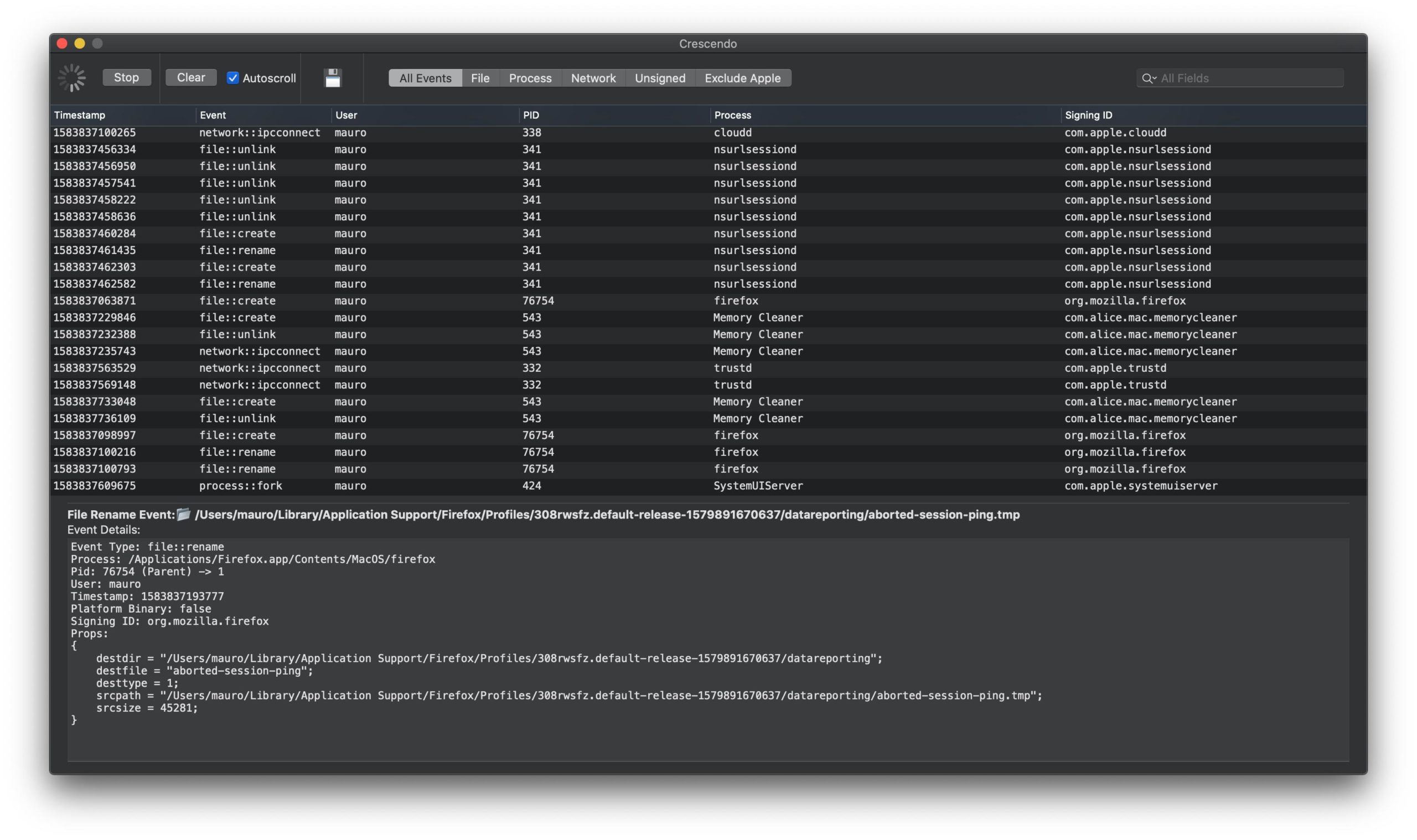Sort events by the Timestamp column
Image resolution: width=1417 pixels, height=840 pixels.
(x=79, y=115)
